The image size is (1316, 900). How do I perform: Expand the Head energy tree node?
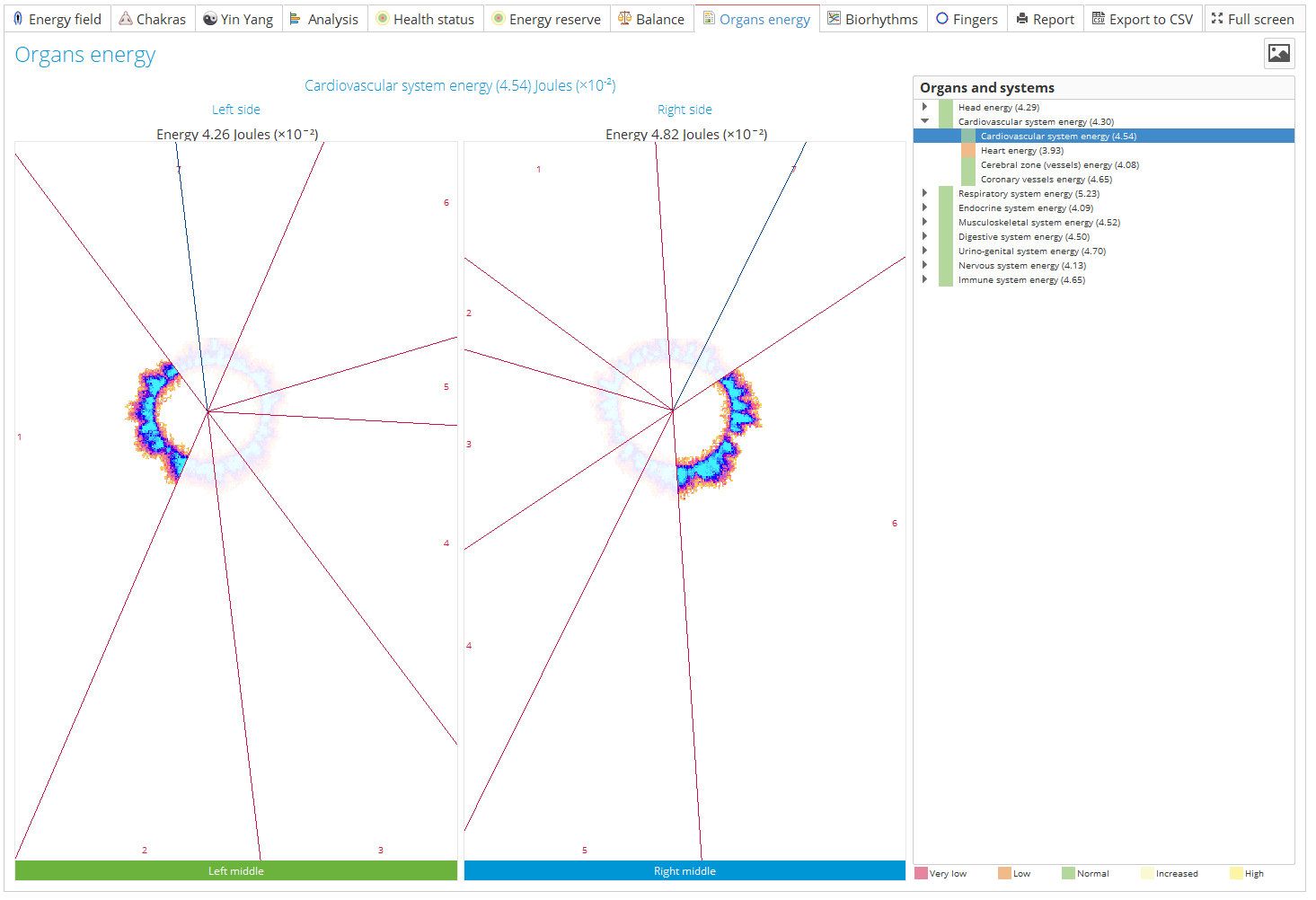pyautogui.click(x=925, y=107)
